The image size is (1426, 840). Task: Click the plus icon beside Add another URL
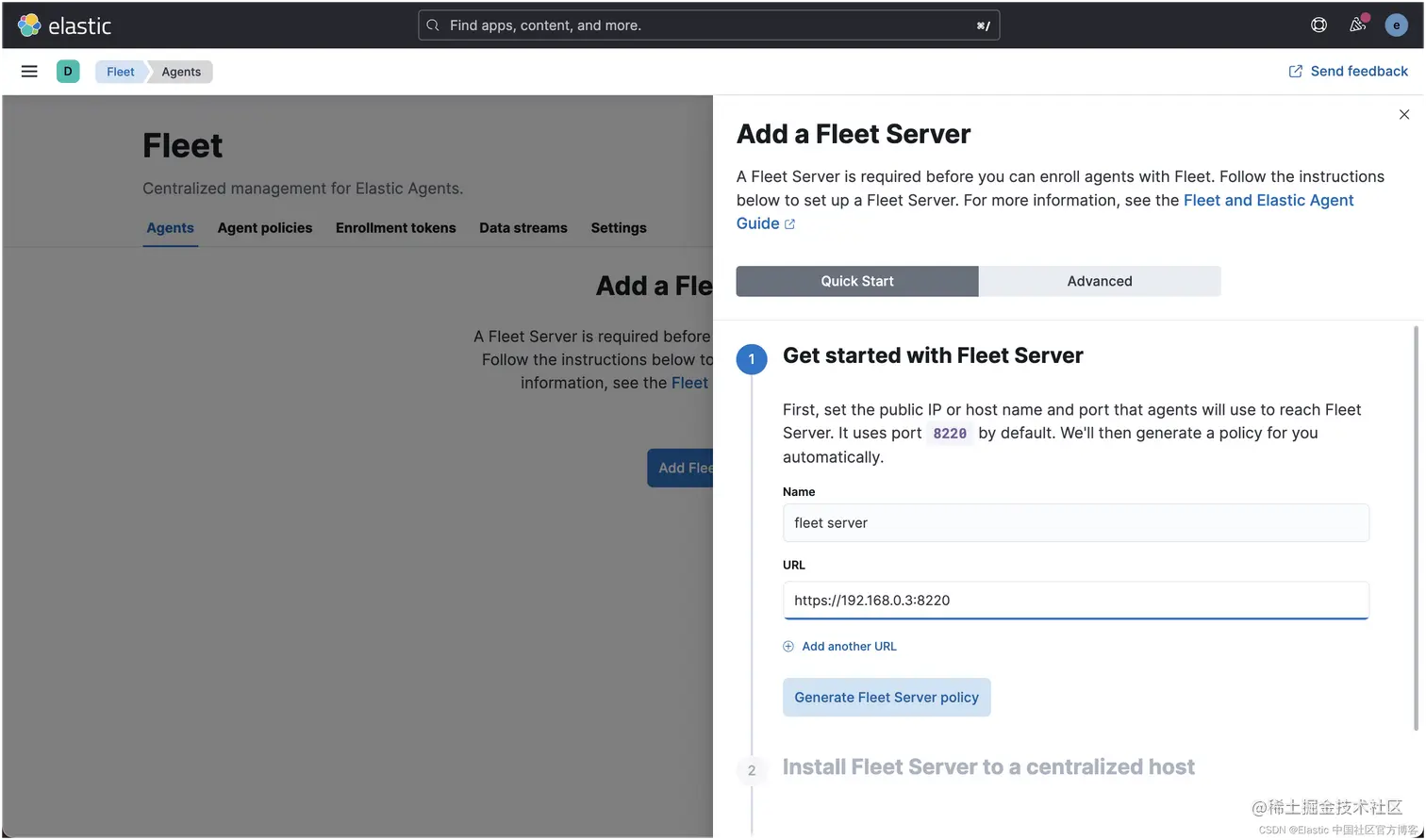pyautogui.click(x=788, y=647)
